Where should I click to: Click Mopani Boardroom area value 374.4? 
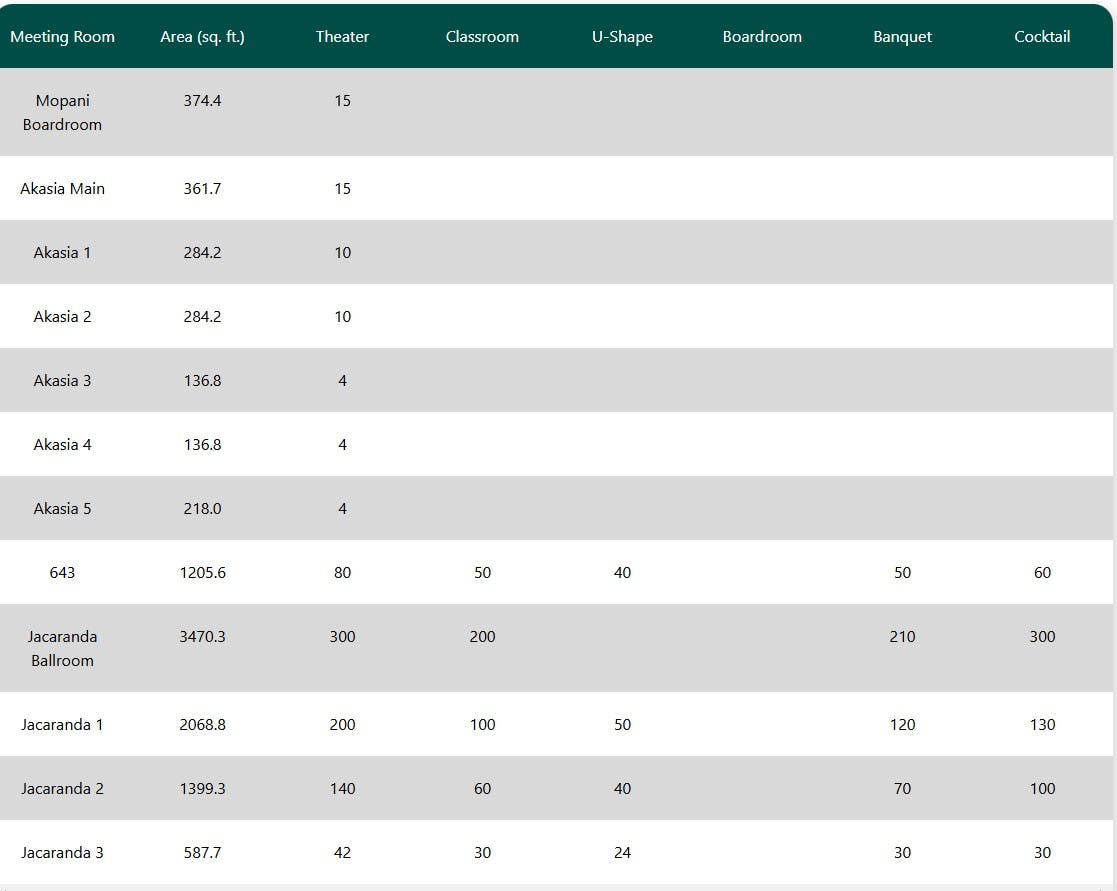[202, 101]
